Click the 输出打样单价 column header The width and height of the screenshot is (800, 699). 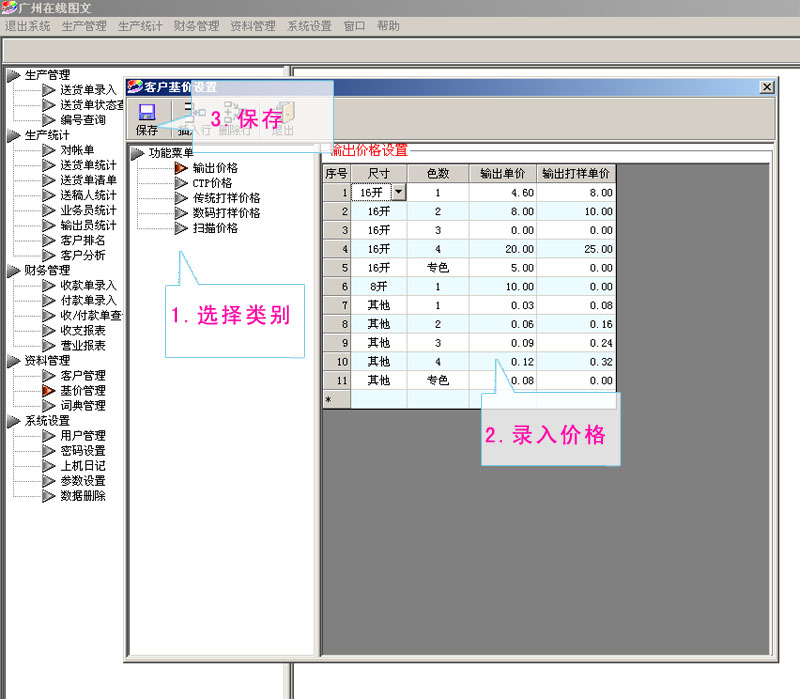(576, 173)
